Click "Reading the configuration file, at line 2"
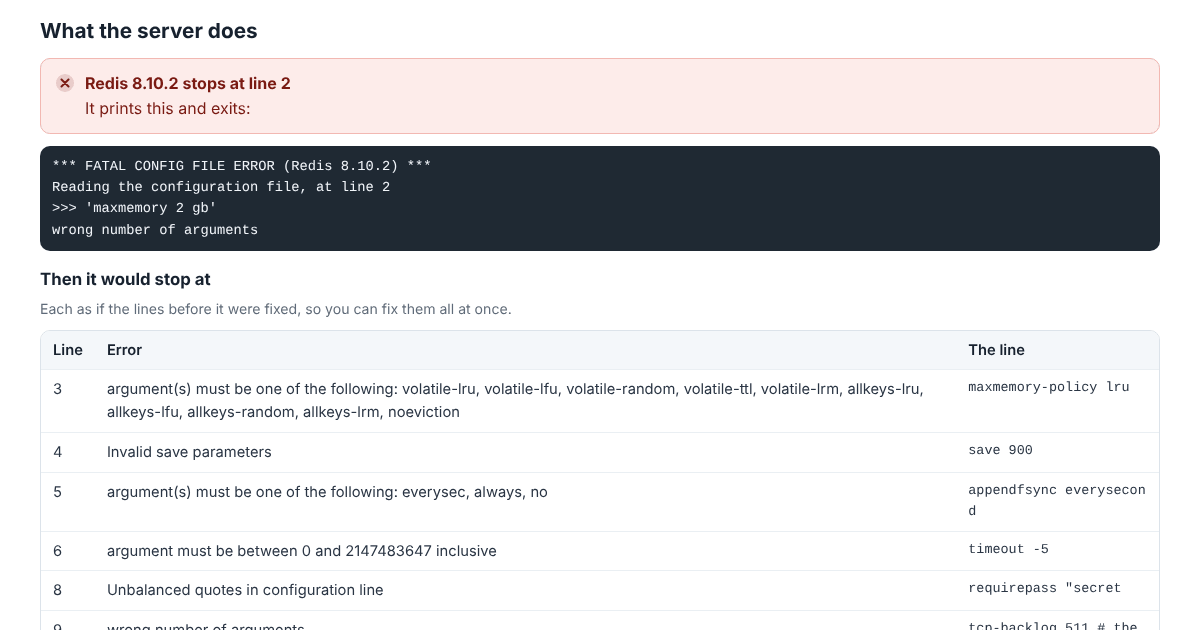1200x630 pixels. (x=221, y=187)
